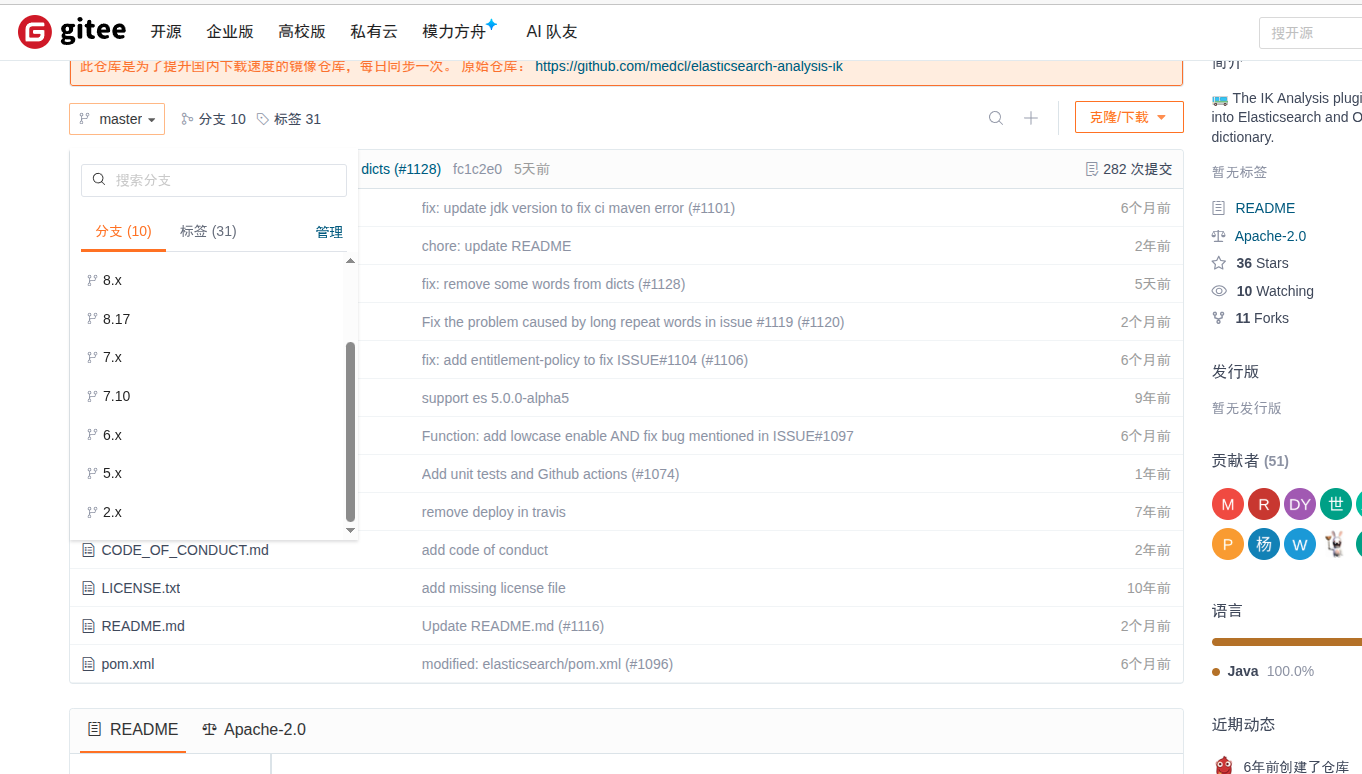Click the README book icon in sidebar
The image size is (1362, 774).
[x=1218, y=208]
